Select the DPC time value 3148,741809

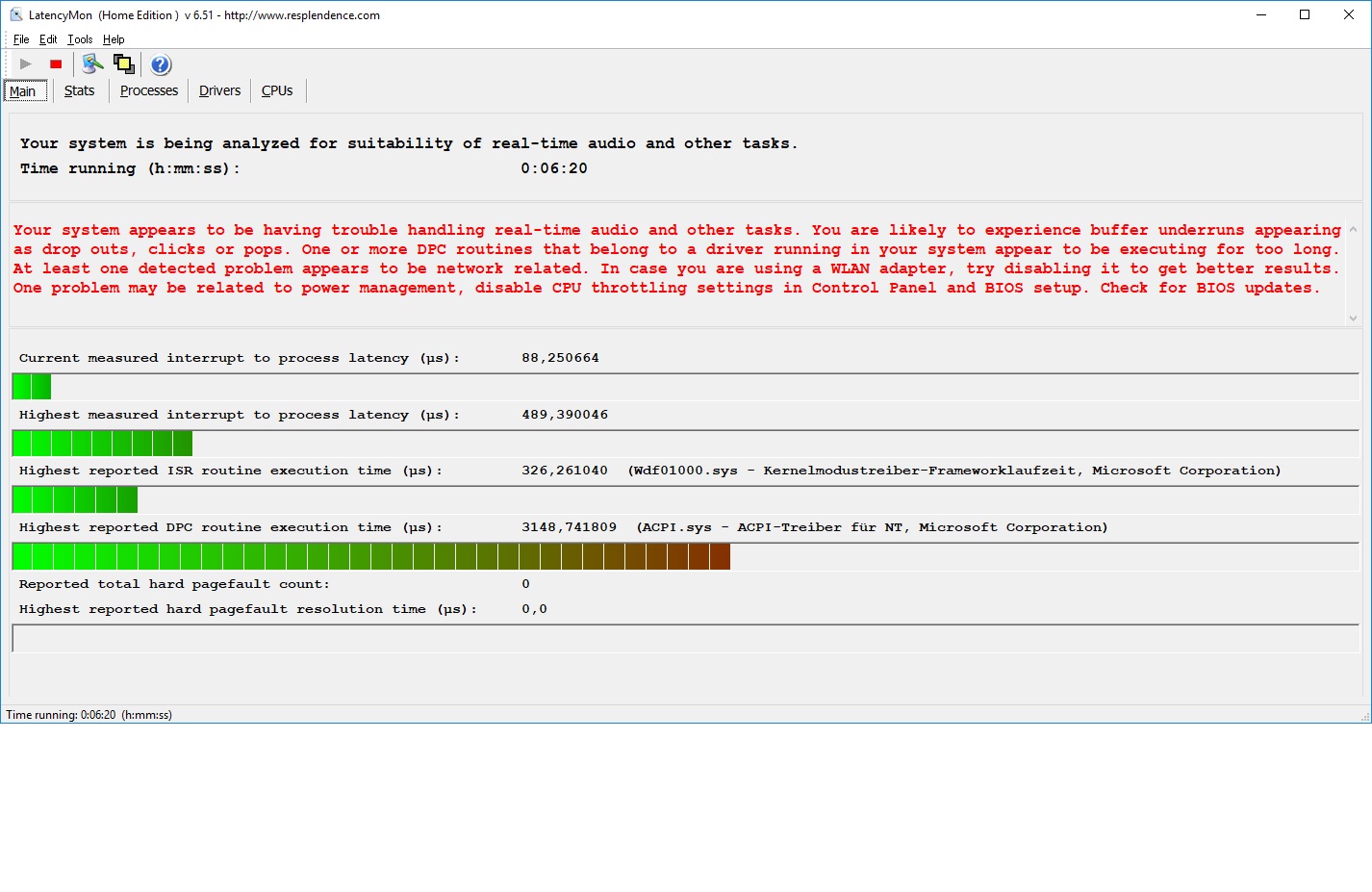tap(569, 527)
